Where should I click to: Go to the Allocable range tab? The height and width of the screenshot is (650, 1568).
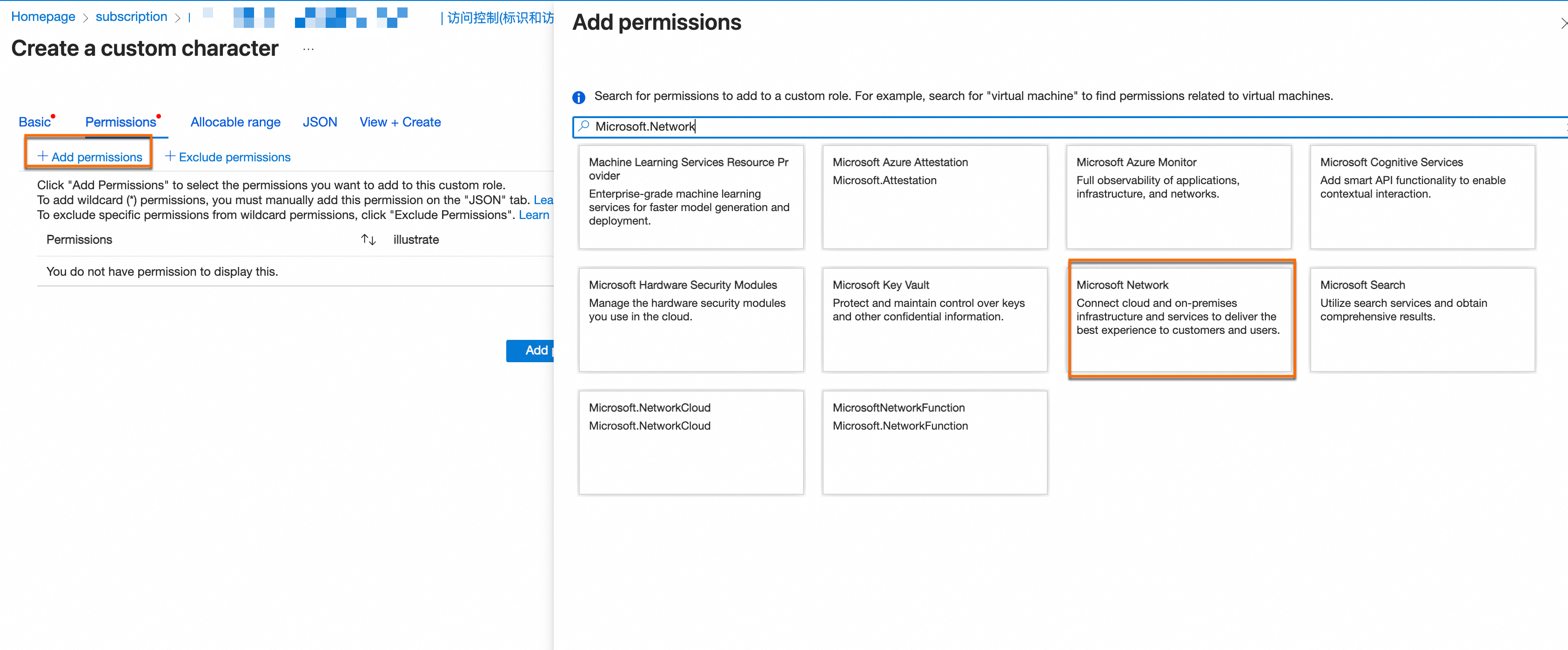tap(235, 122)
